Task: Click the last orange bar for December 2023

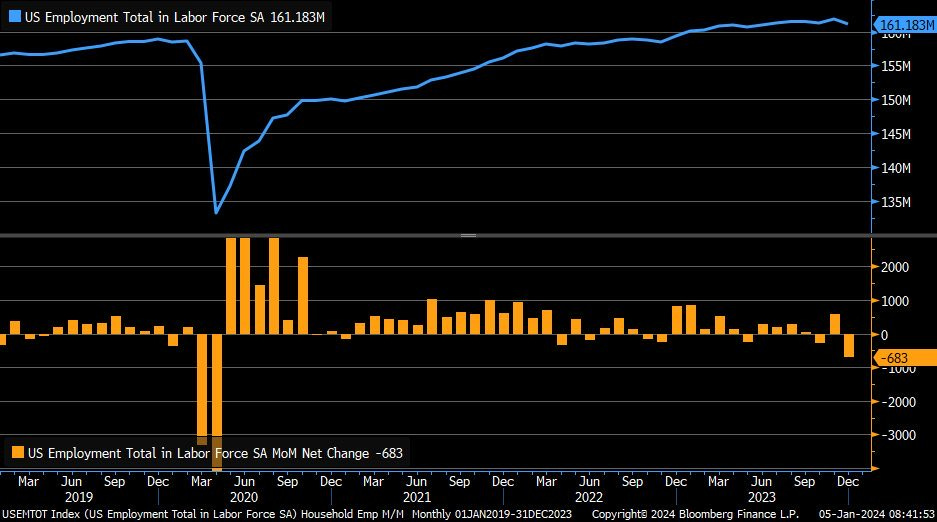Action: (x=848, y=345)
